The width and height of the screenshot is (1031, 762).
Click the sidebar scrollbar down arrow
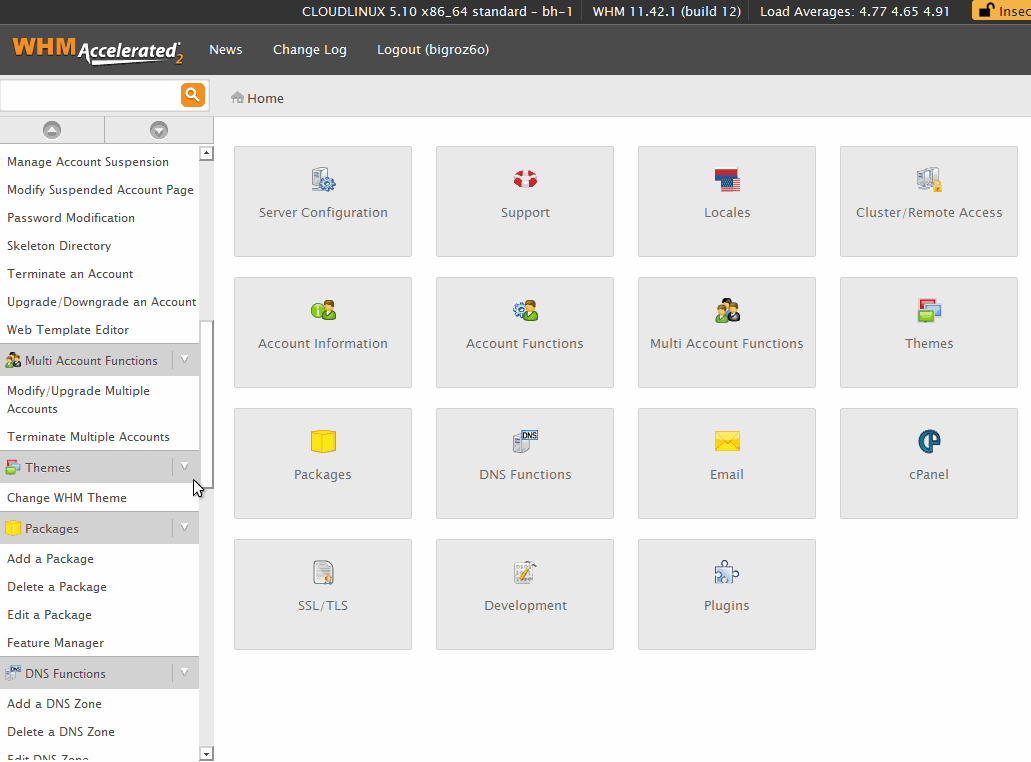pos(206,754)
